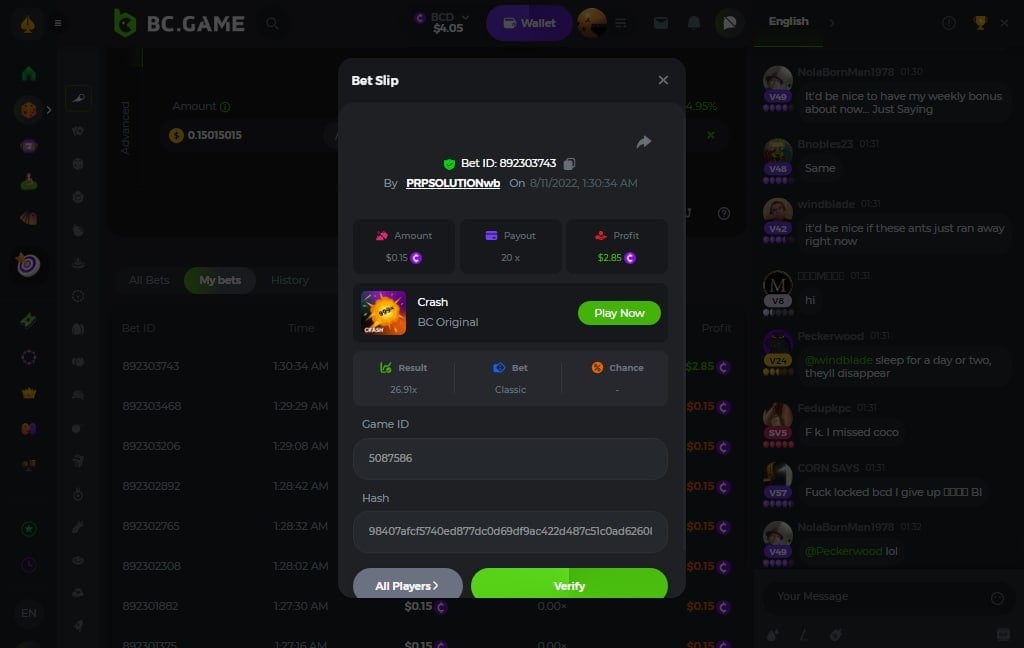Expand the BCD currency dropdown
The width and height of the screenshot is (1024, 648).
[465, 17]
